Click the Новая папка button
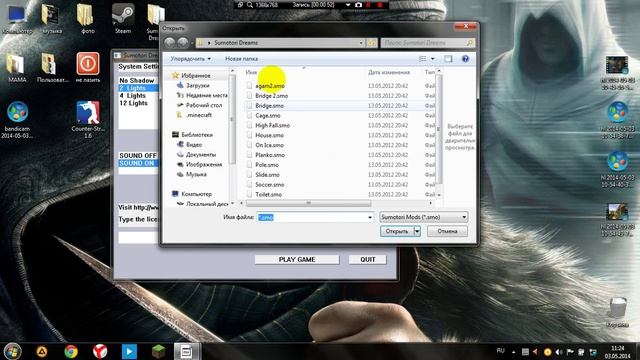640x360 pixels. [x=241, y=59]
